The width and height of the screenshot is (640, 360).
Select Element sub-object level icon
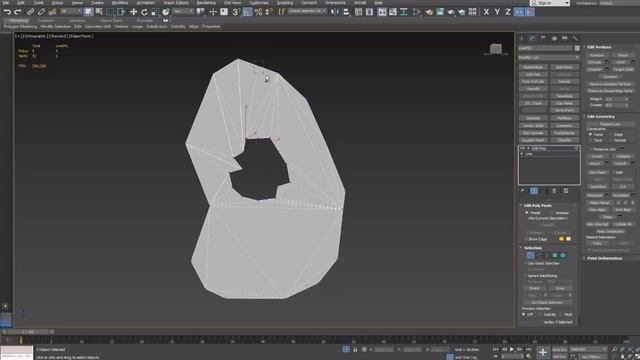[563, 255]
